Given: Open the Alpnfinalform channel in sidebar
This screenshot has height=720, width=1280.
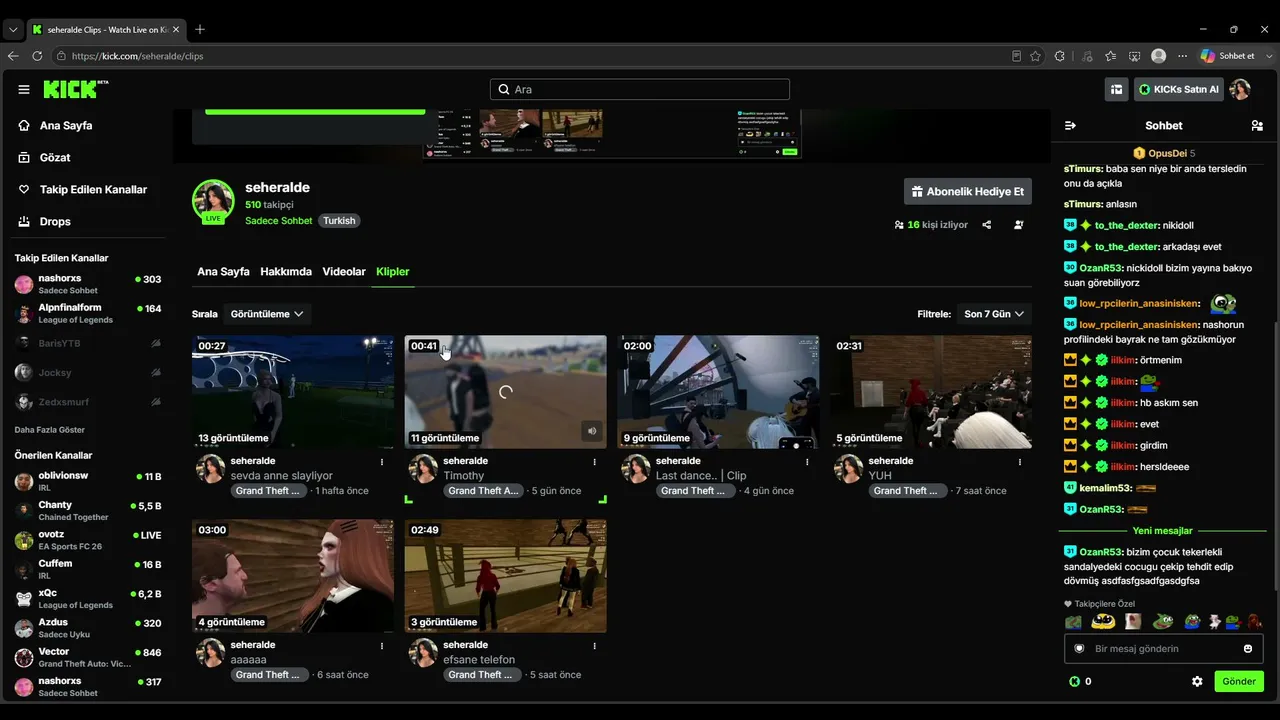Looking at the screenshot, I should [x=87, y=314].
